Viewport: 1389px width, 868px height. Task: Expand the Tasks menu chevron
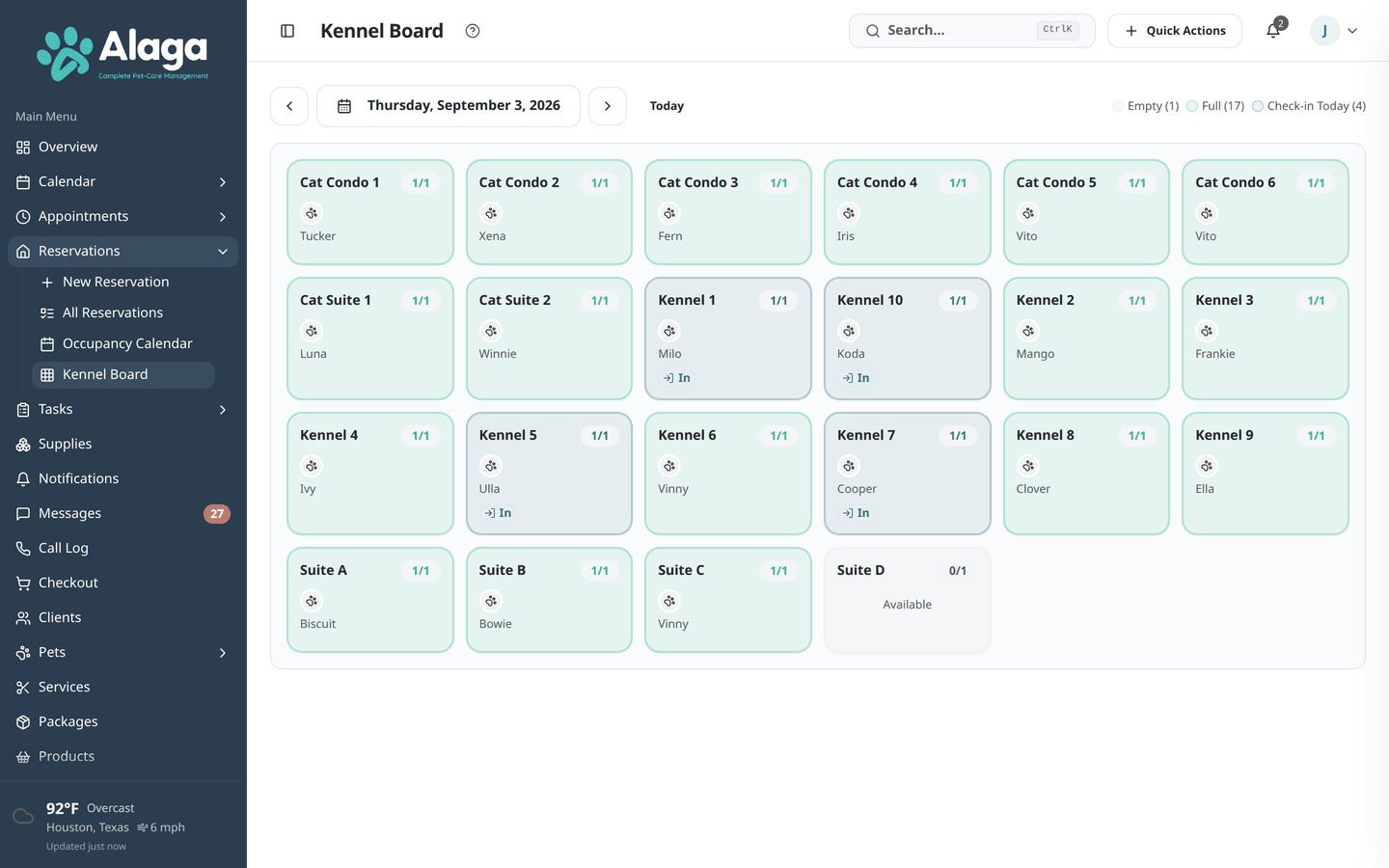click(x=223, y=410)
